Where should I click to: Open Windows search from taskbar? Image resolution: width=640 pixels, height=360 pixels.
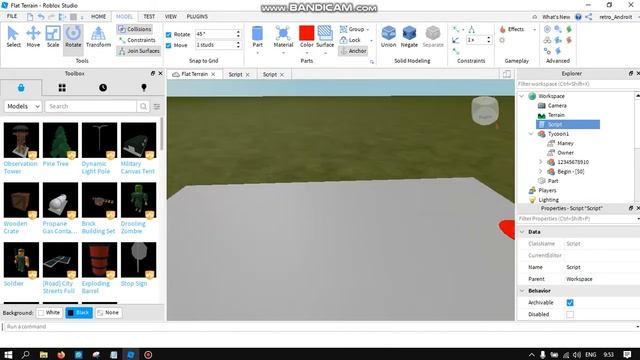(x=26, y=354)
